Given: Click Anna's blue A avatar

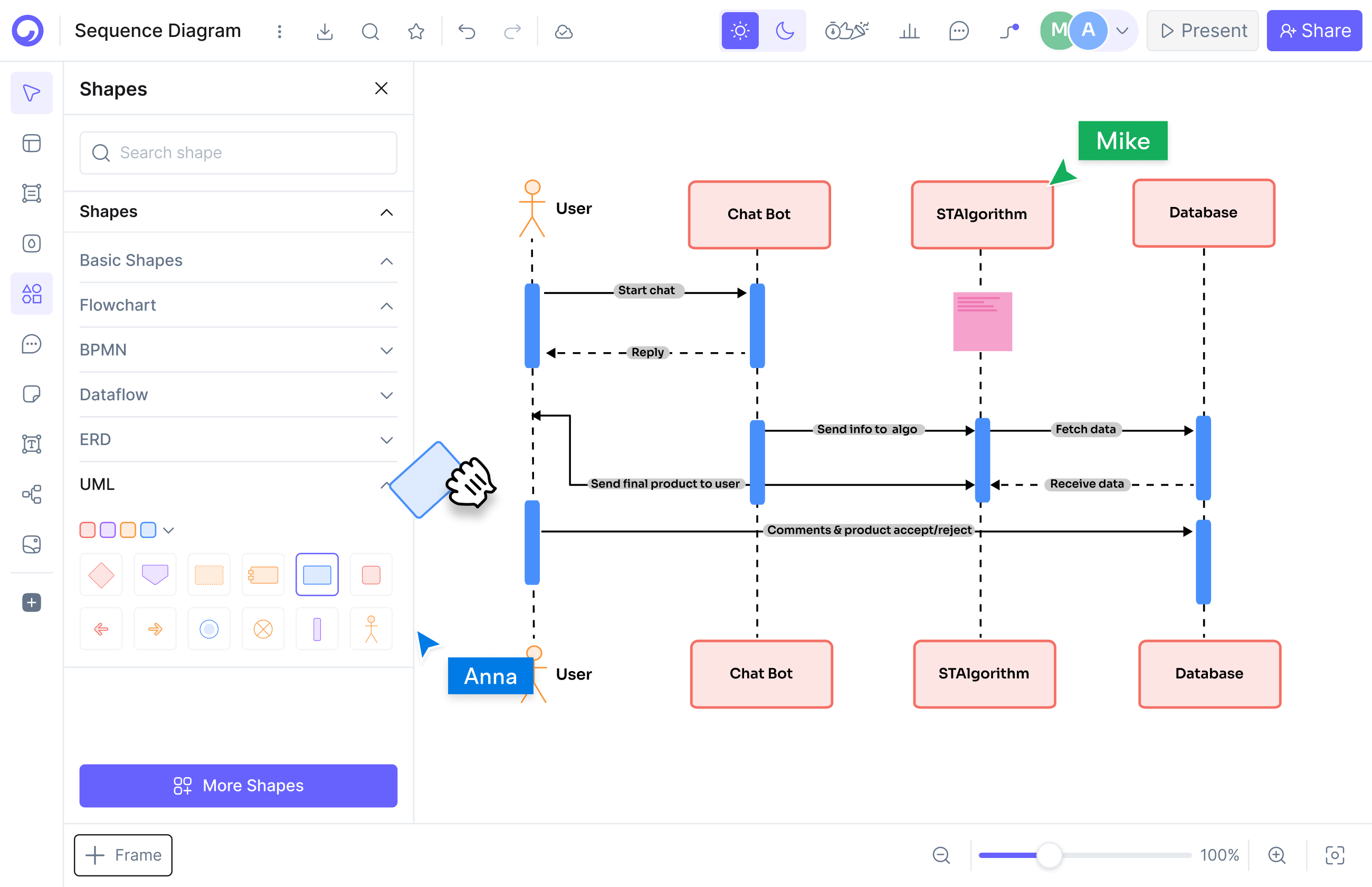Looking at the screenshot, I should tap(1088, 31).
